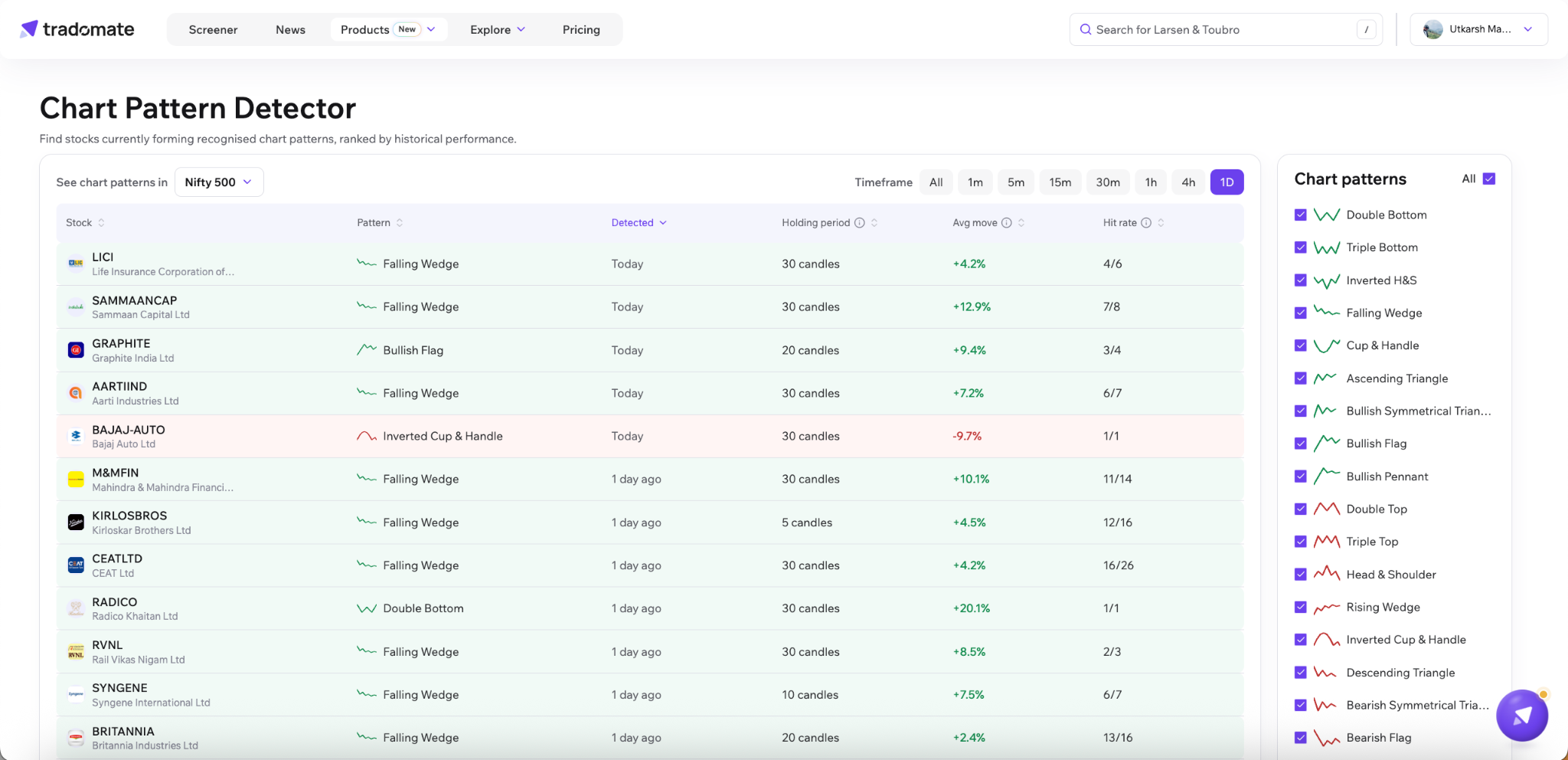The height and width of the screenshot is (760, 1568).
Task: Uncheck the Double Bottom pattern checkbox
Action: click(1300, 215)
